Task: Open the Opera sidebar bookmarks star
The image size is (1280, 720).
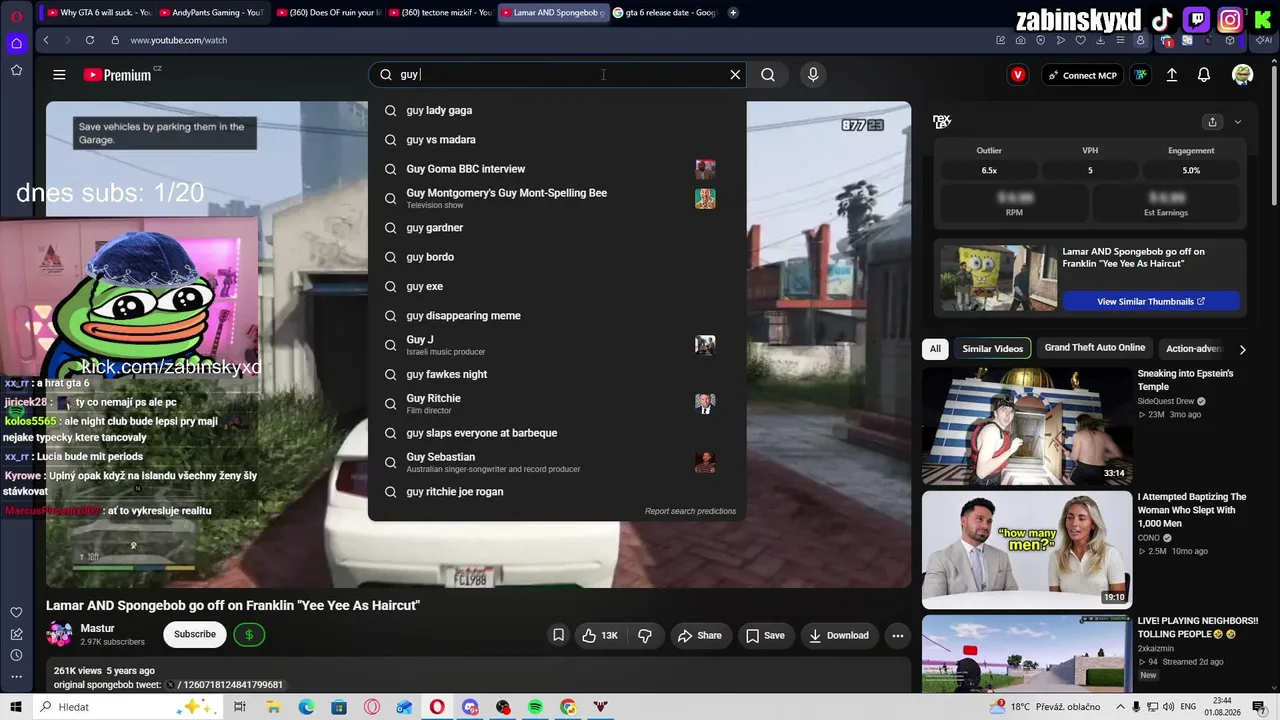Action: (16, 70)
